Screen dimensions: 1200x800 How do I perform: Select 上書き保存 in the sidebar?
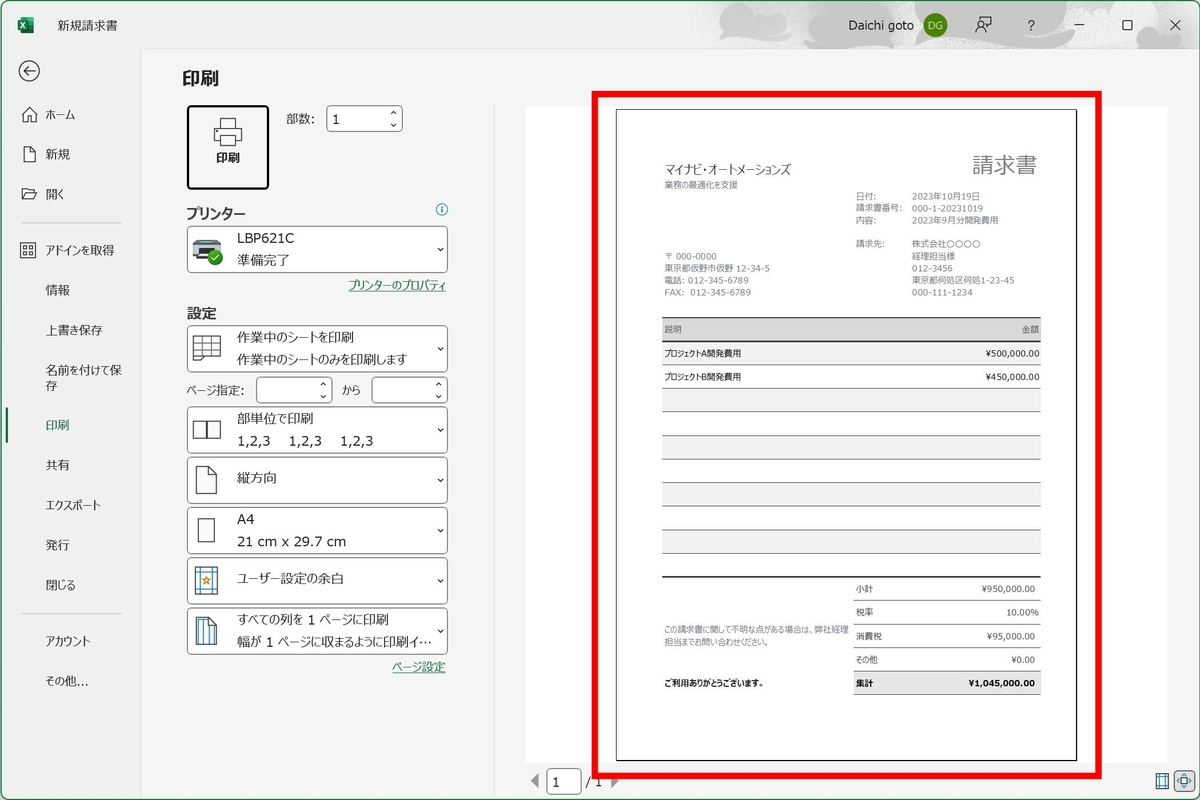point(74,330)
